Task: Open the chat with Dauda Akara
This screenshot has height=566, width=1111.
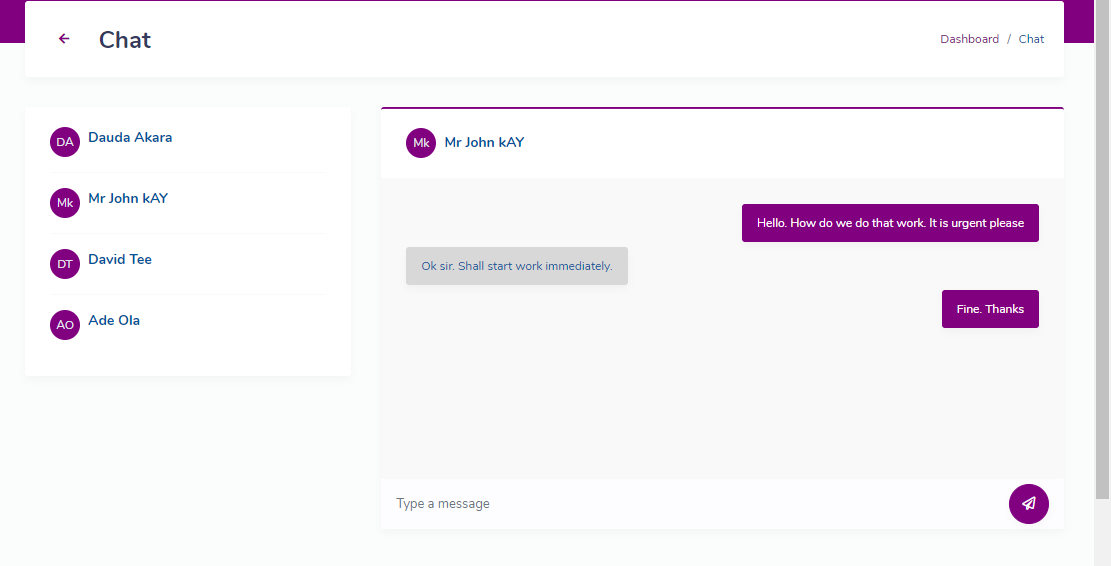Action: (x=130, y=137)
